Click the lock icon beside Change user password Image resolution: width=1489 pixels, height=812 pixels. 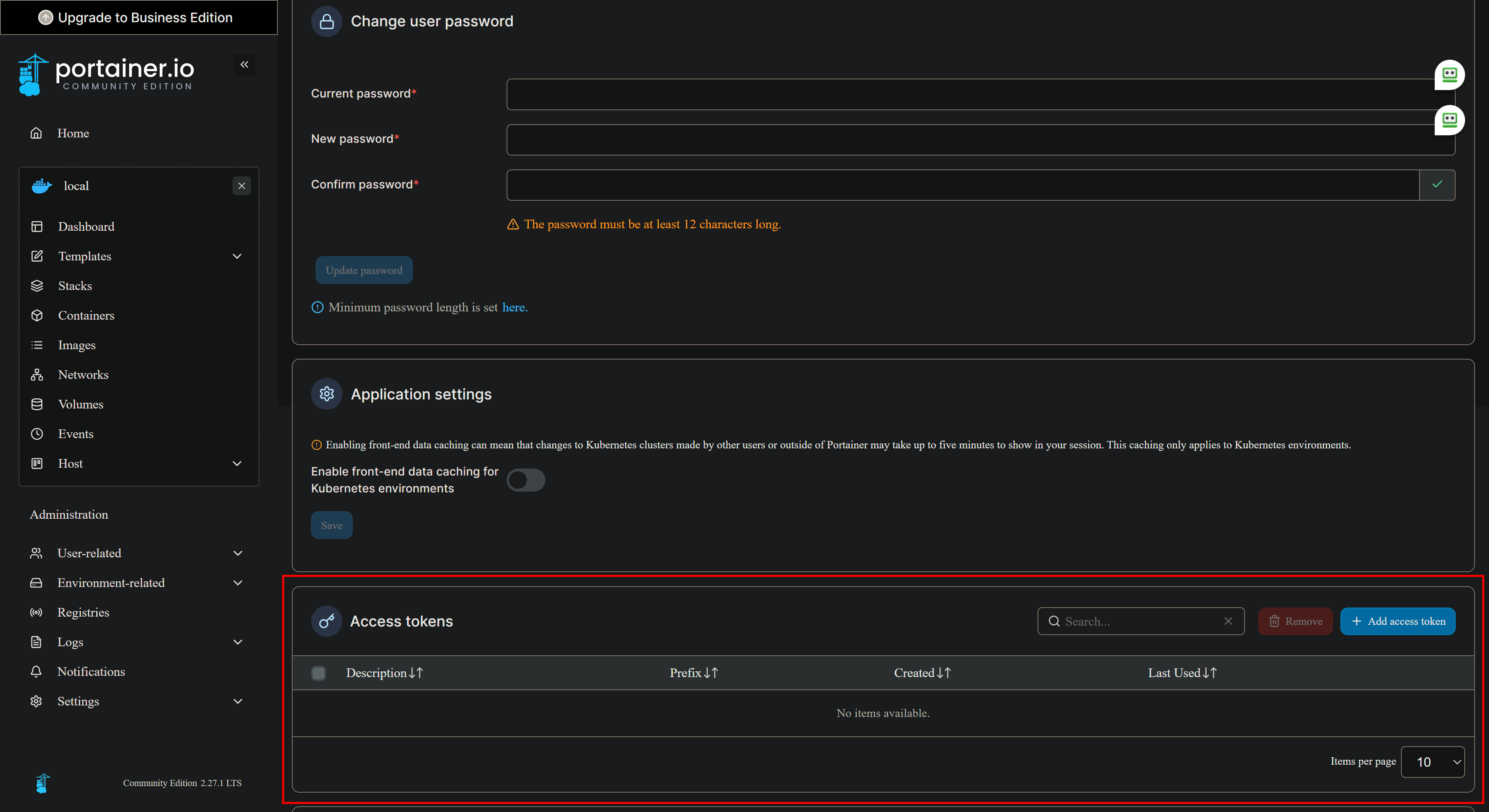327,21
